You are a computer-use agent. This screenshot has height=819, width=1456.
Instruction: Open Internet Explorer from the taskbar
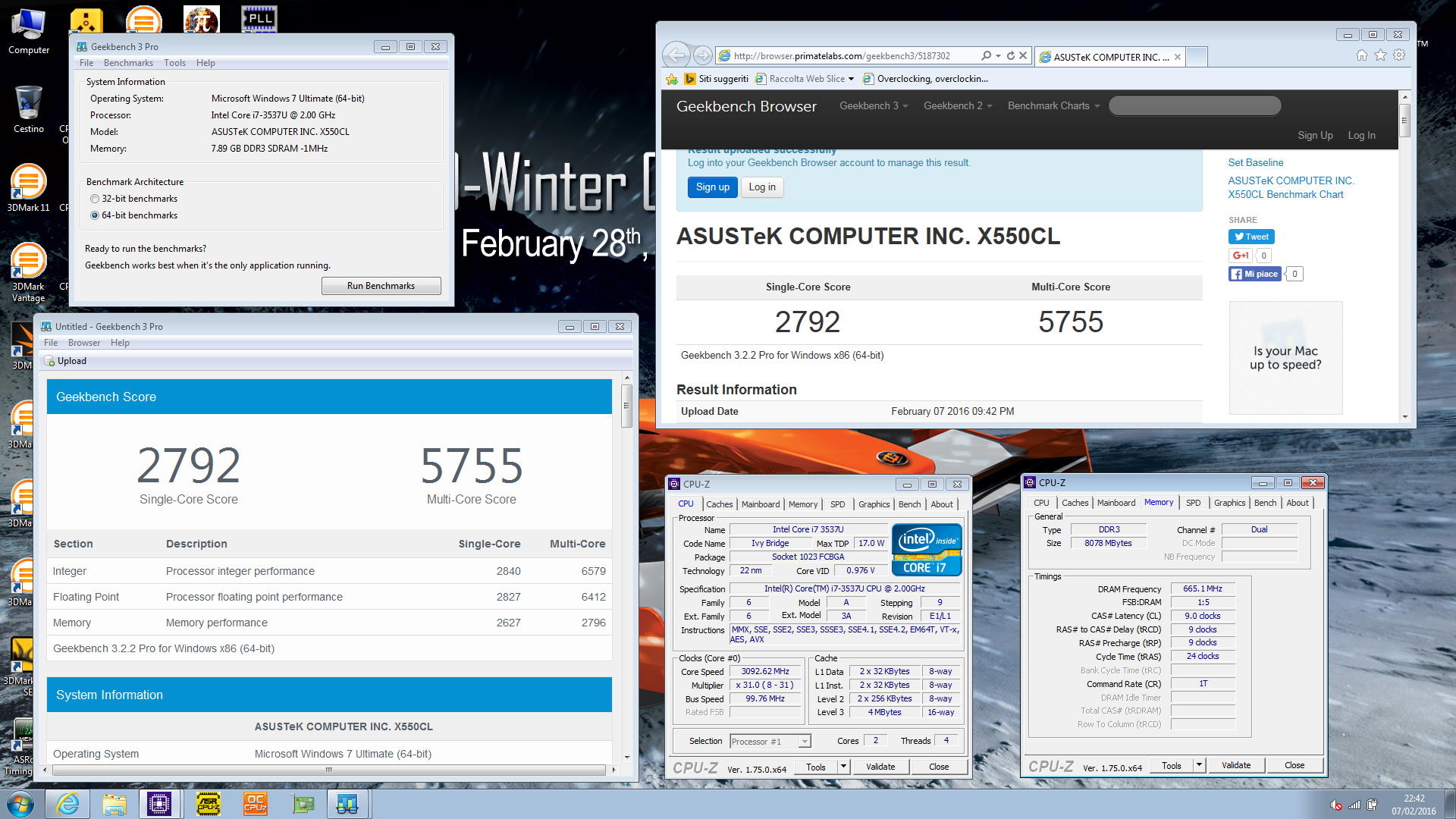click(x=68, y=804)
